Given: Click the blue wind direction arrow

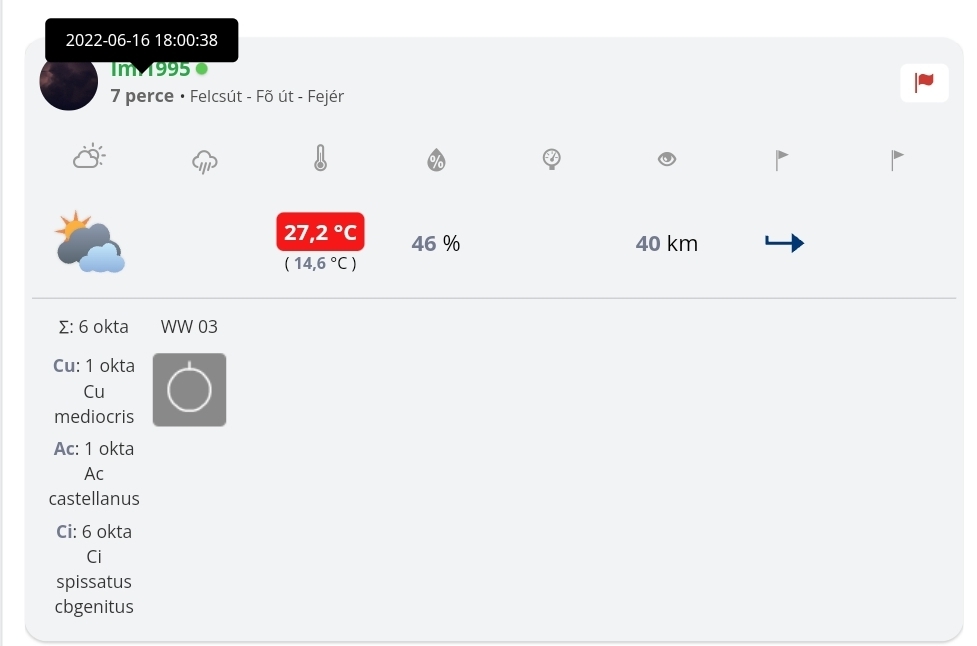Looking at the screenshot, I should [784, 243].
